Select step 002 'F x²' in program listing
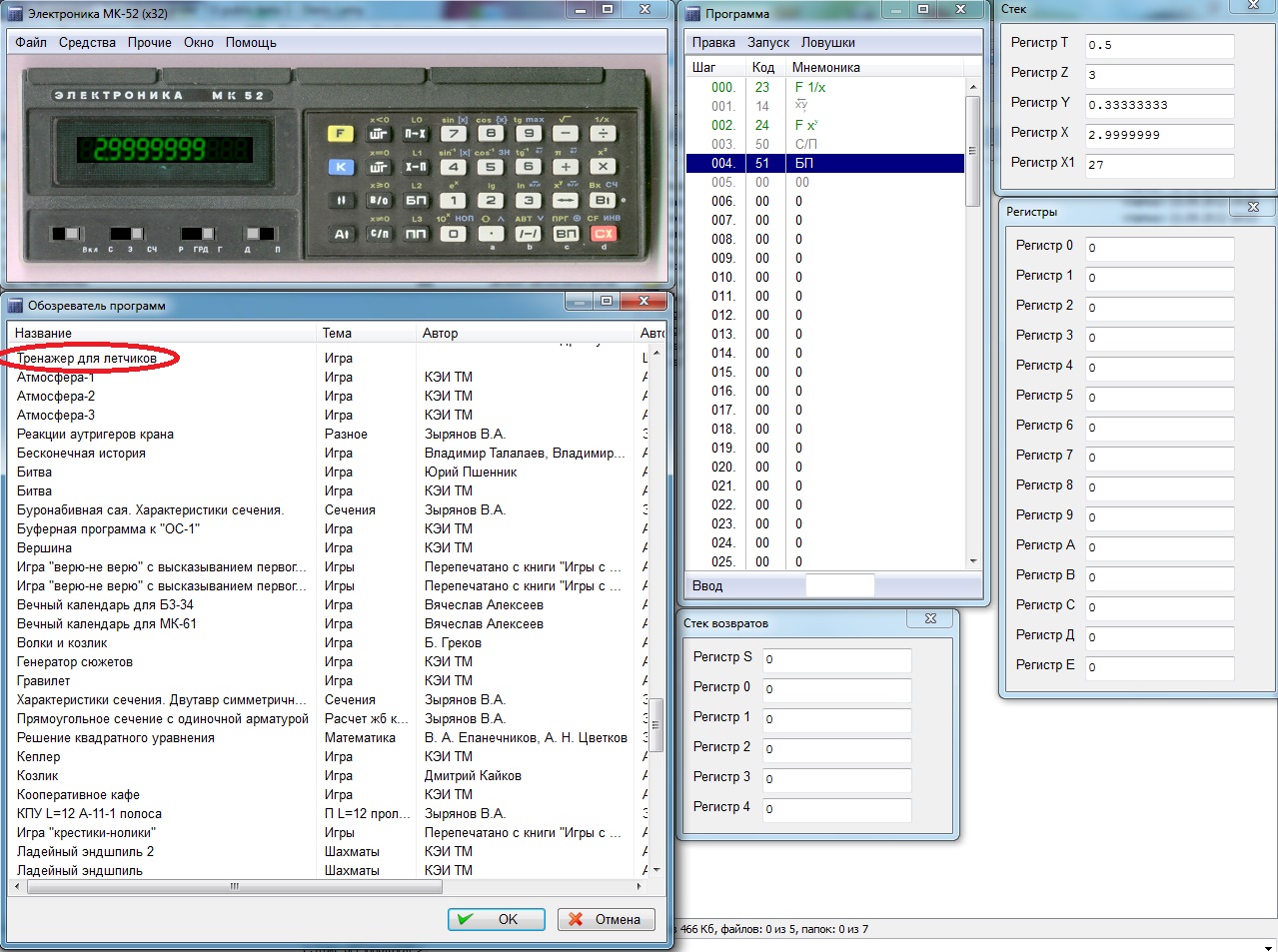1278x952 pixels. click(x=825, y=125)
